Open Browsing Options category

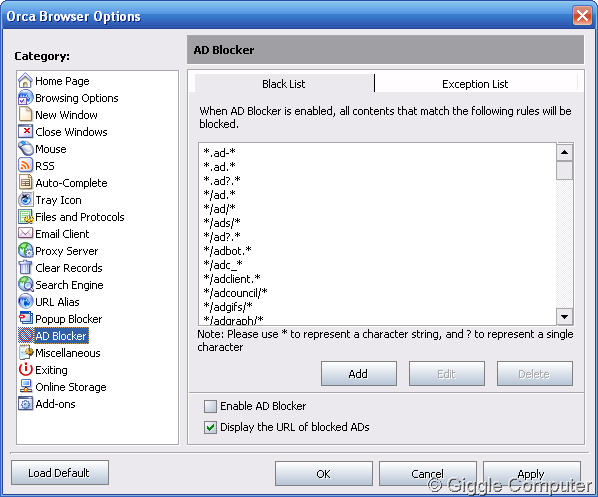point(77,98)
